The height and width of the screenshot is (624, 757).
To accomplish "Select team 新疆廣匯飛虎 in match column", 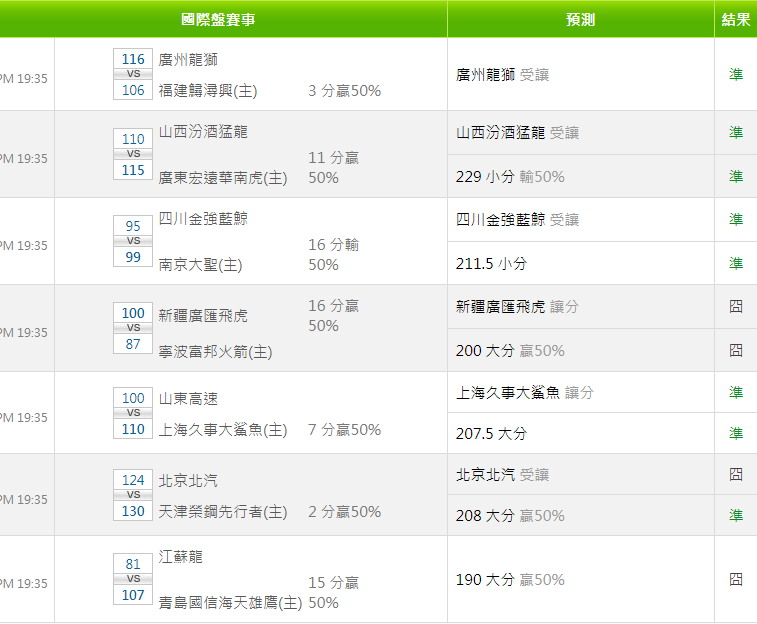I will [203, 316].
